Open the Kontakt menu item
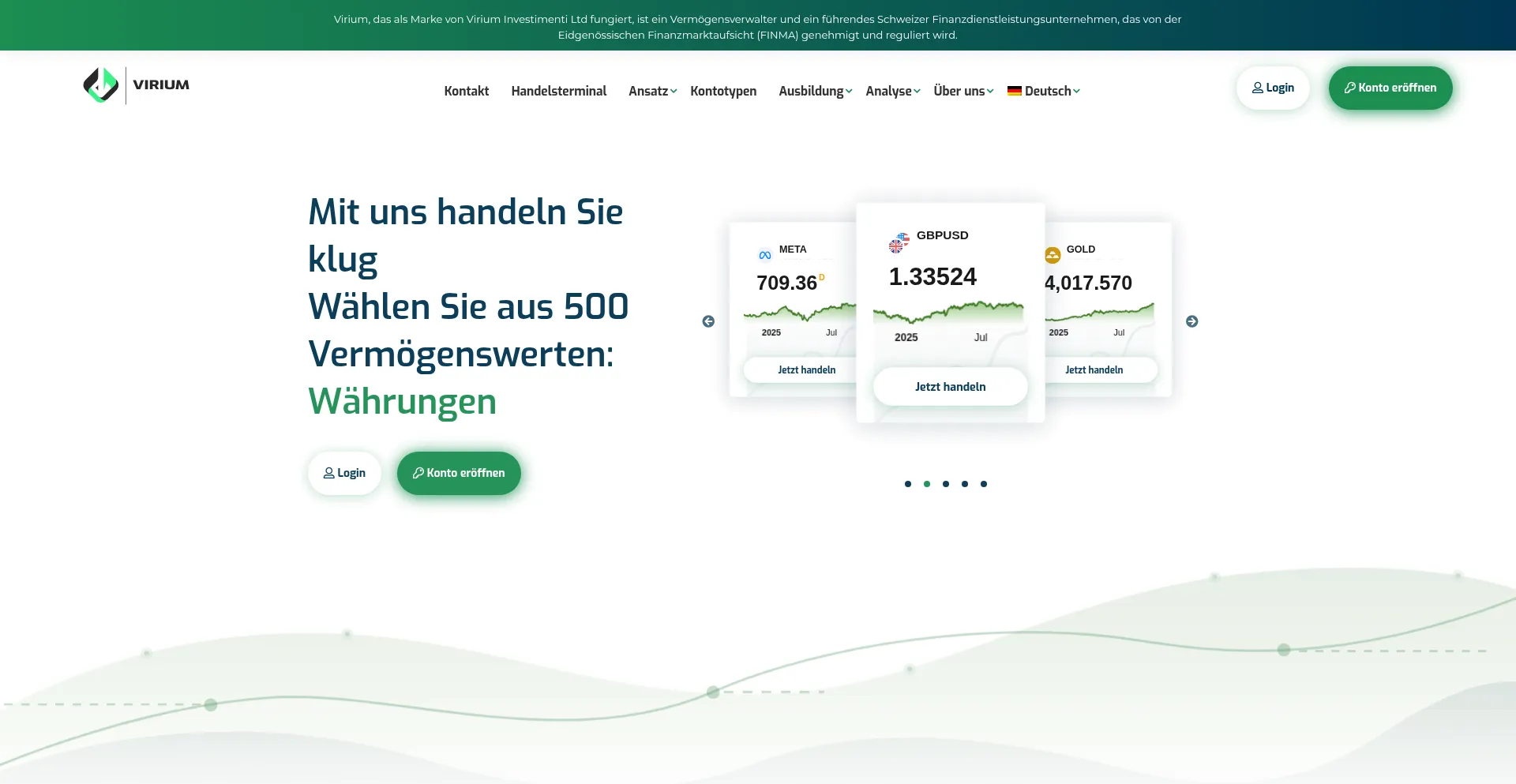The image size is (1516, 784). pos(466,91)
